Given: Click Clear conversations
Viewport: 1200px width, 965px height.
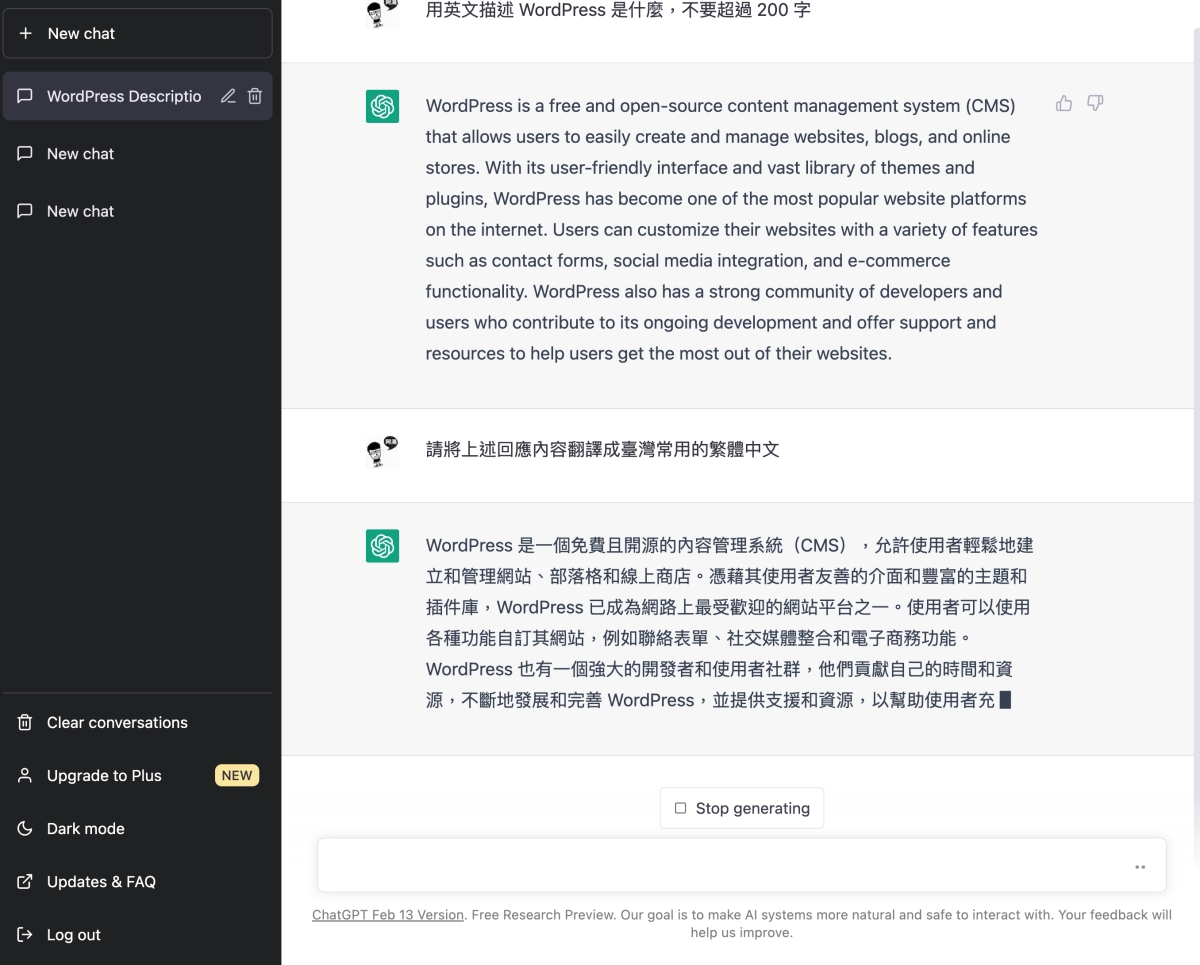Looking at the screenshot, I should click(x=138, y=722).
